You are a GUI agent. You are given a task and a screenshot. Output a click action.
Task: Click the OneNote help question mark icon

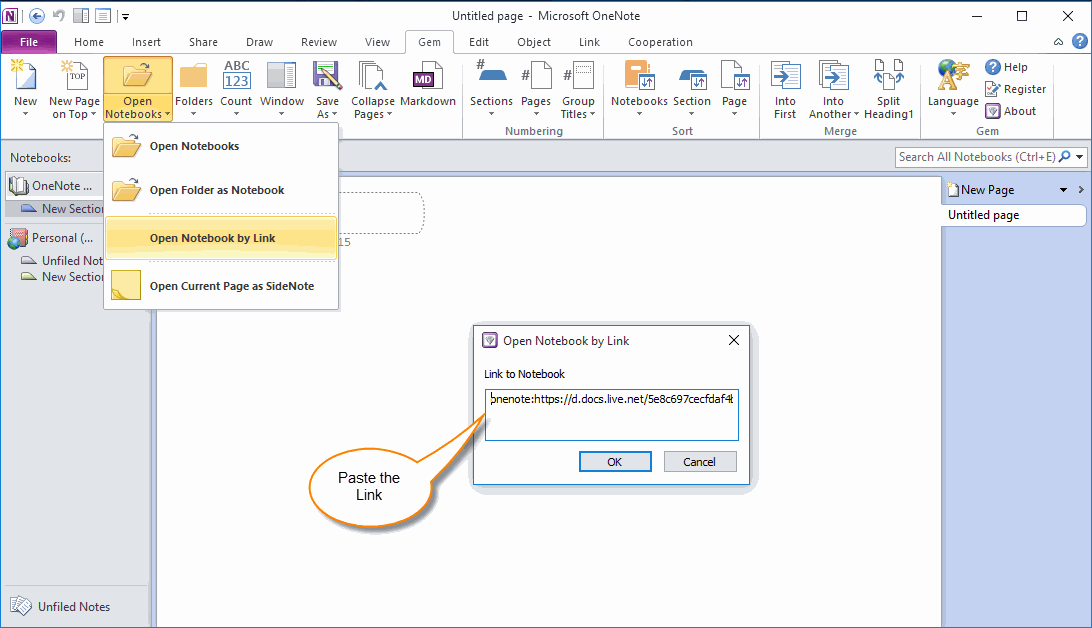click(1079, 42)
